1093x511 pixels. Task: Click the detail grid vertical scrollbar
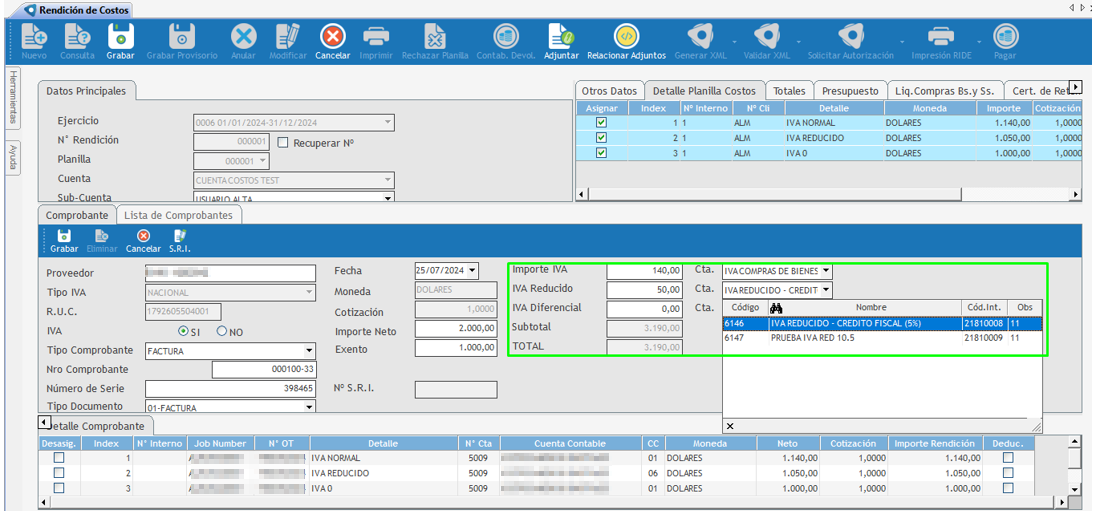1074,466
